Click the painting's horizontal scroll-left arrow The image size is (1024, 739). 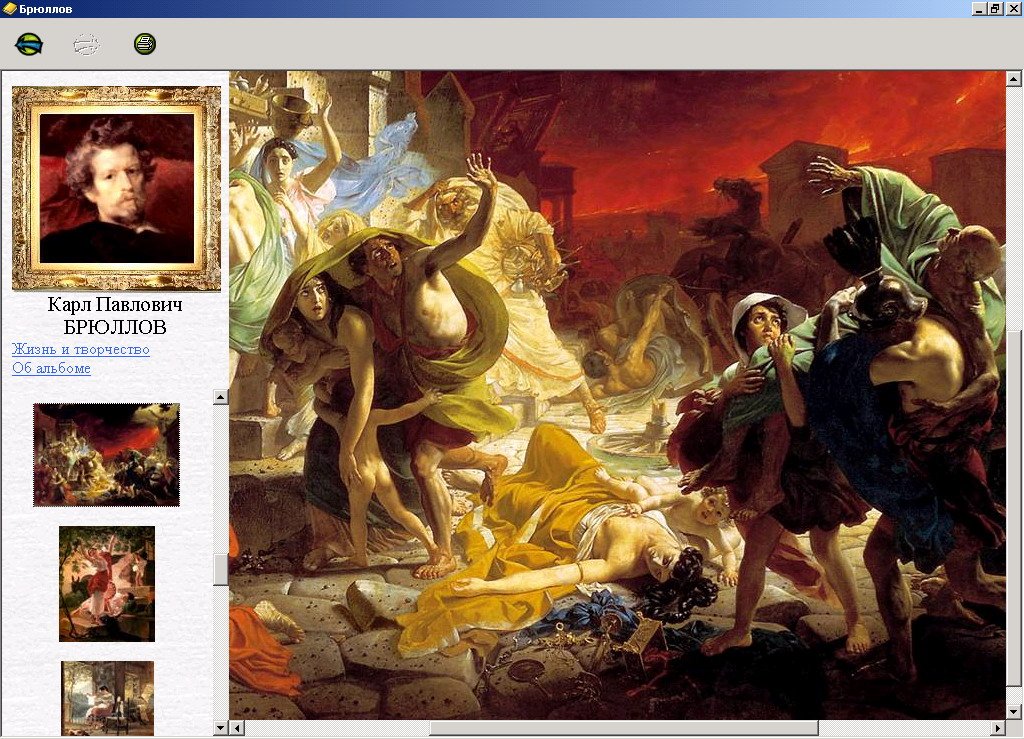237,728
